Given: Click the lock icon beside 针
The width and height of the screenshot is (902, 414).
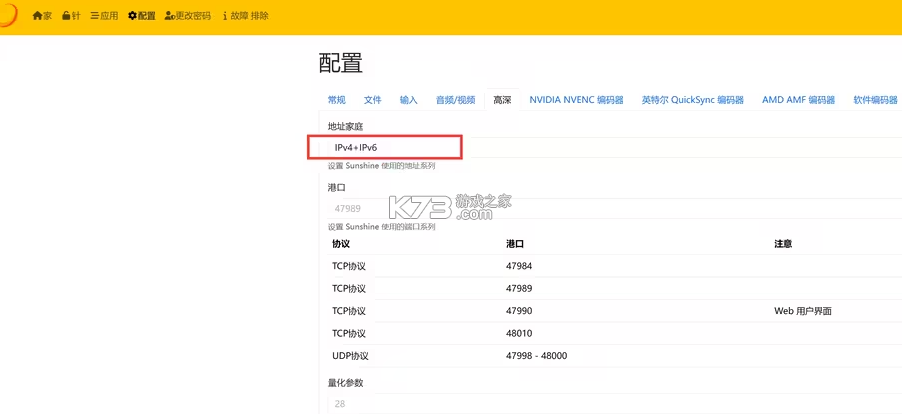Looking at the screenshot, I should 67,16.
